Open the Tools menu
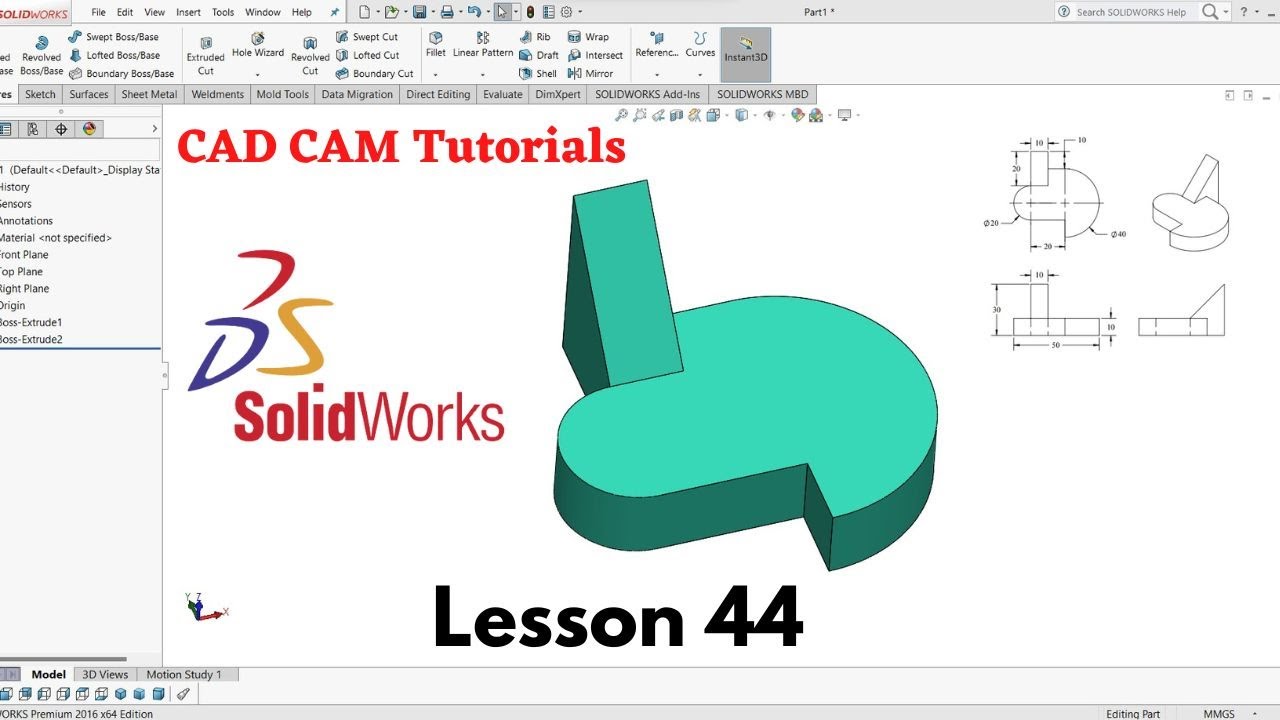1280x720 pixels. (x=223, y=12)
